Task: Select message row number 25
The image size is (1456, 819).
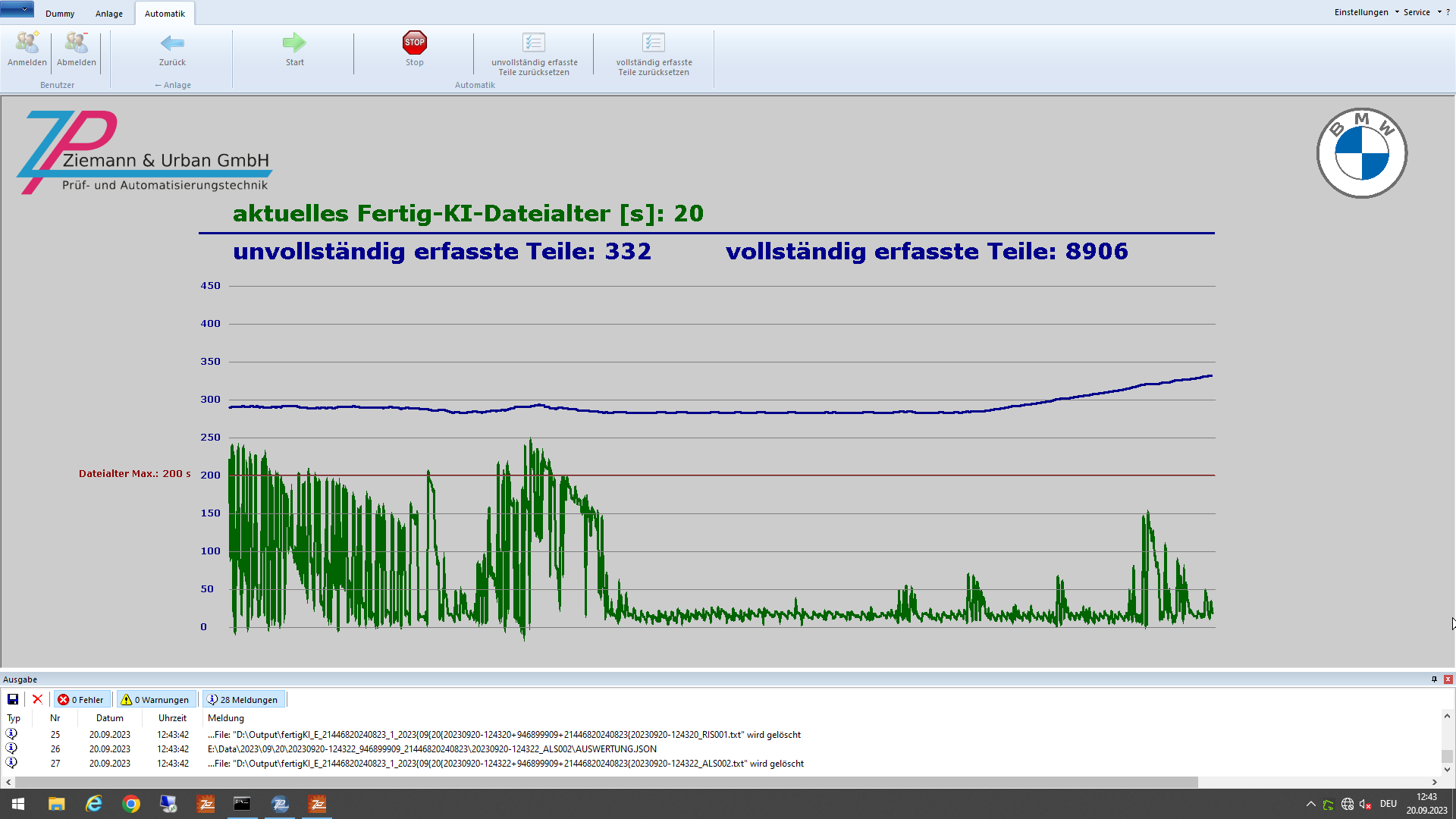Action: click(x=720, y=734)
